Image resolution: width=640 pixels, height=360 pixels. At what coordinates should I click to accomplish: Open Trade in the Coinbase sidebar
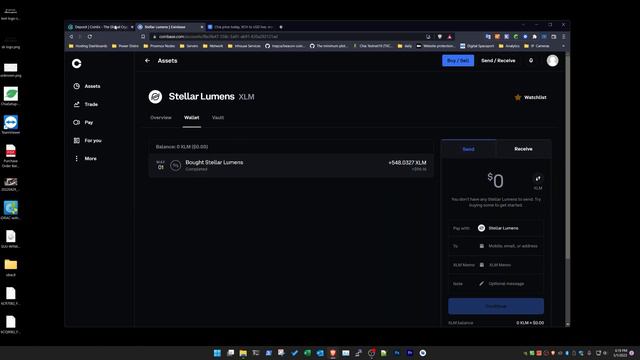tap(86, 104)
